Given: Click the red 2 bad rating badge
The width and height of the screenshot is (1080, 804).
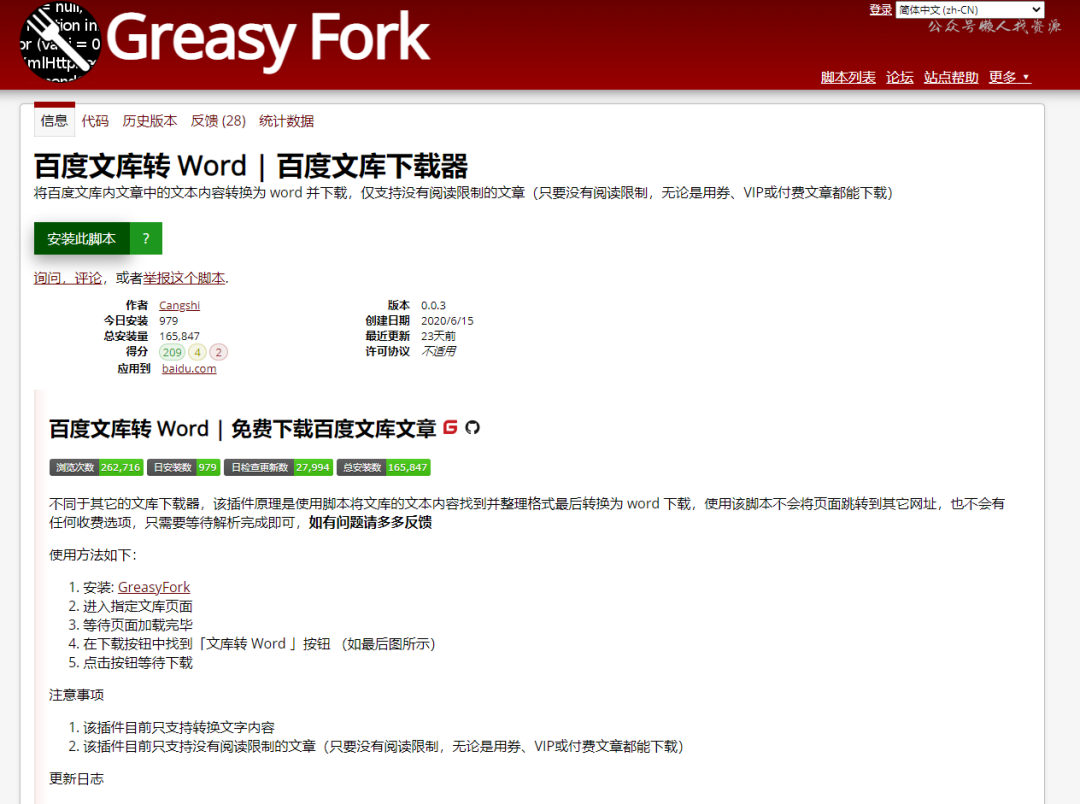Looking at the screenshot, I should coord(218,352).
